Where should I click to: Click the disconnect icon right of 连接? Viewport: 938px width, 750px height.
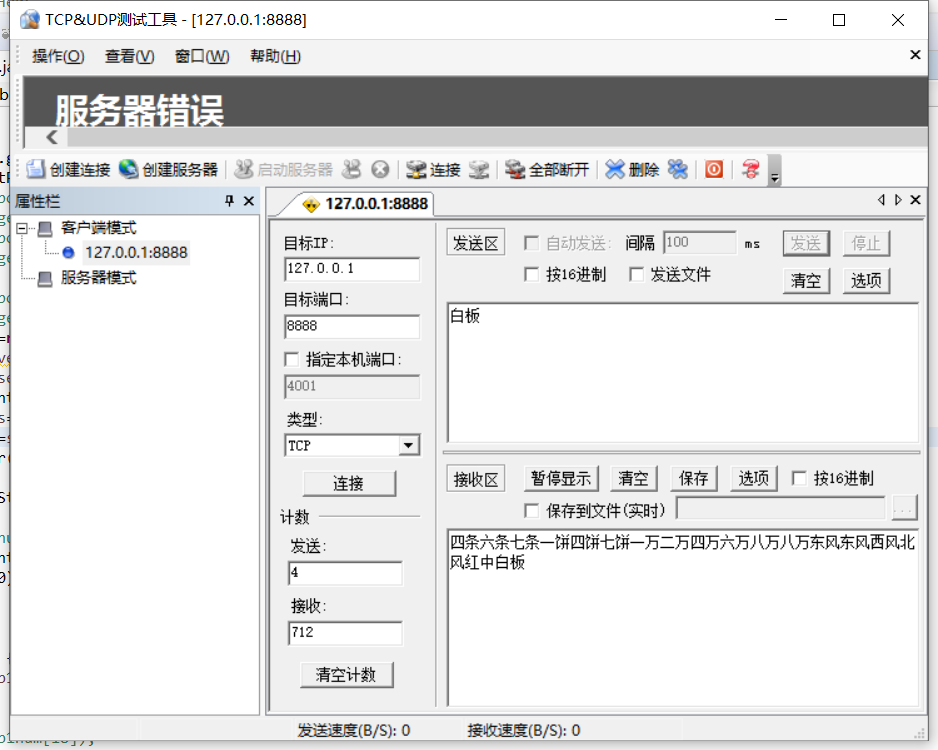click(x=479, y=170)
